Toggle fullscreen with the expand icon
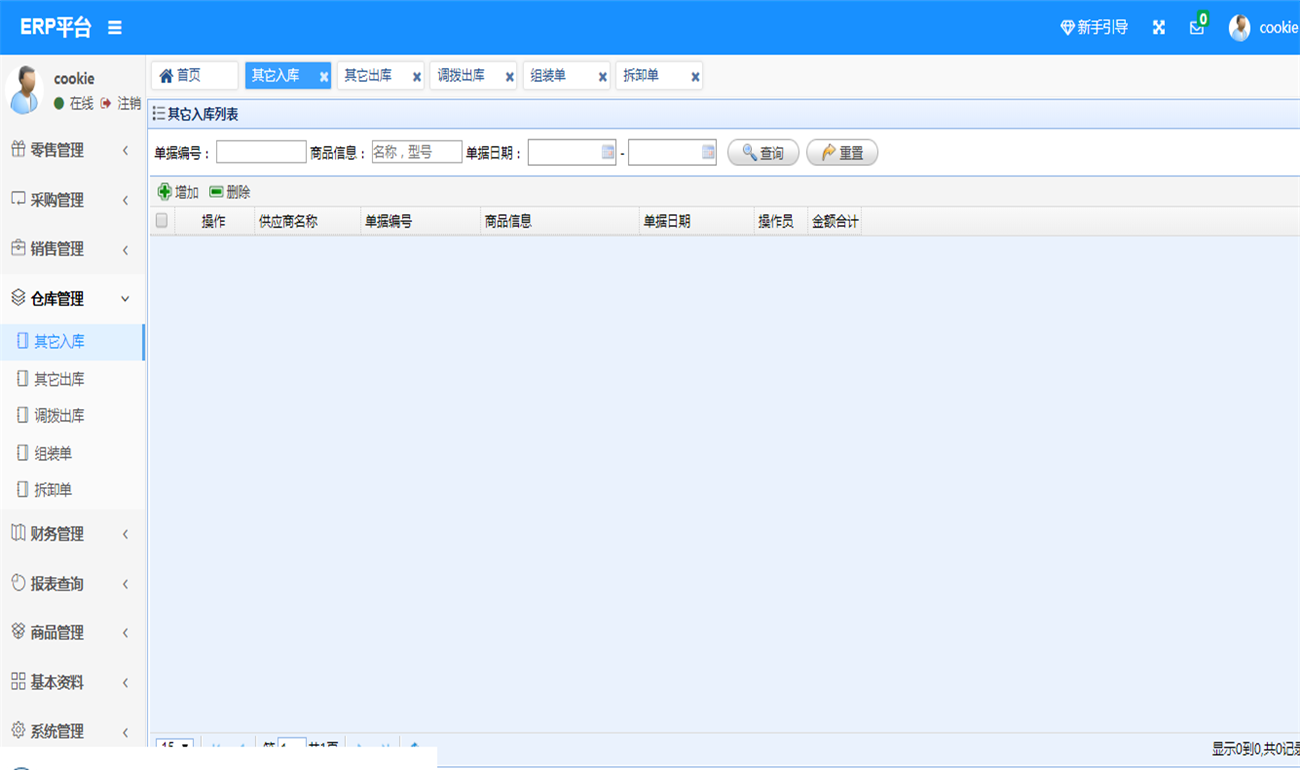 (x=1158, y=28)
